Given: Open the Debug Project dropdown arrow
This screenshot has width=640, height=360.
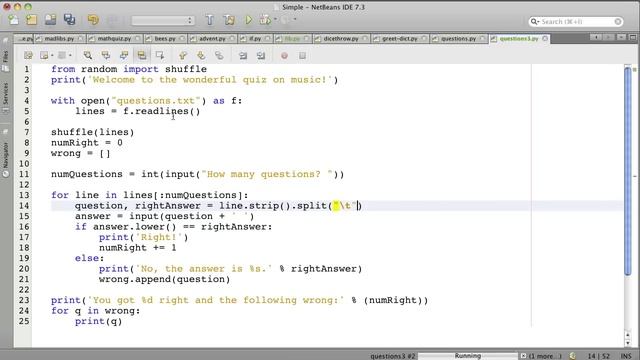Looking at the screenshot, I should pyautogui.click(x=276, y=20).
